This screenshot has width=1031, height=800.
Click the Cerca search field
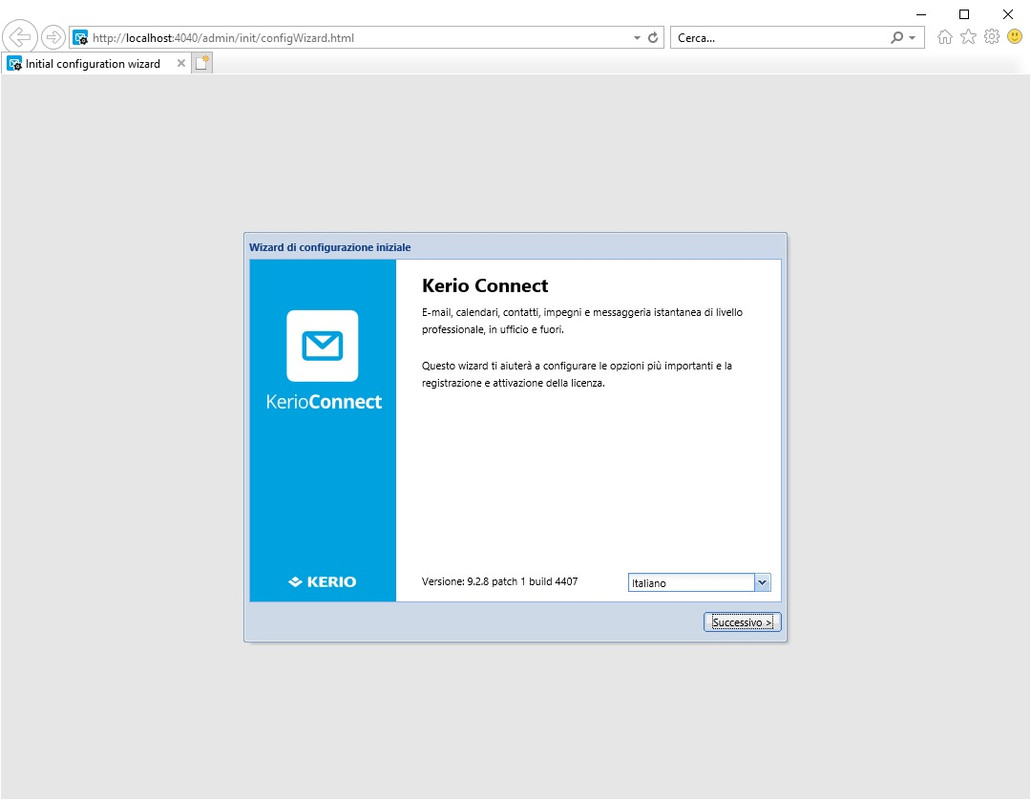[780, 38]
